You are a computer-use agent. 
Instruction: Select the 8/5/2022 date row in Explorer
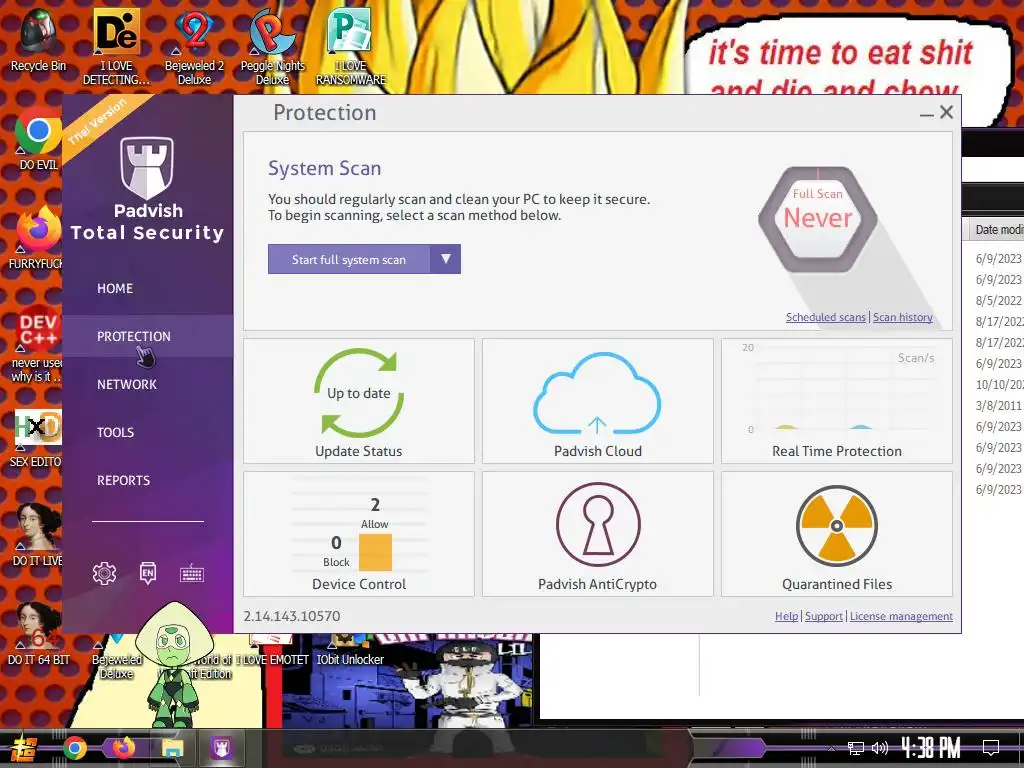998,300
